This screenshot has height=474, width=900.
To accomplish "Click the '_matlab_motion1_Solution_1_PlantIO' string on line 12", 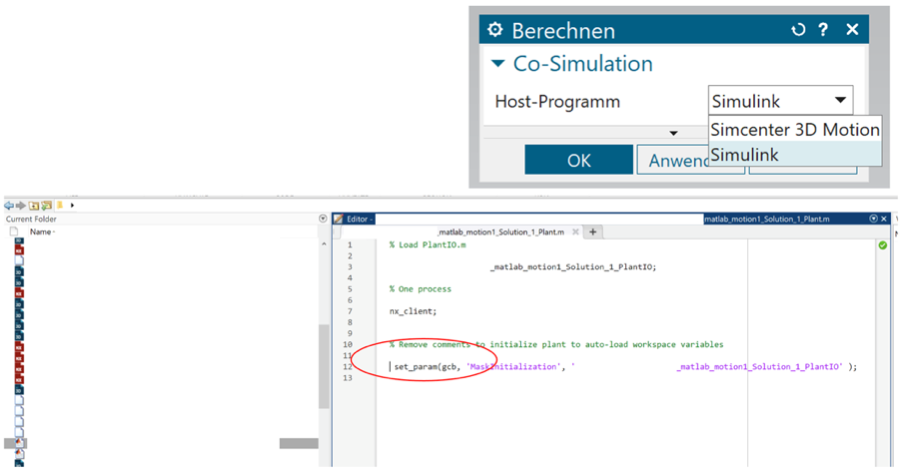I will [x=759, y=367].
